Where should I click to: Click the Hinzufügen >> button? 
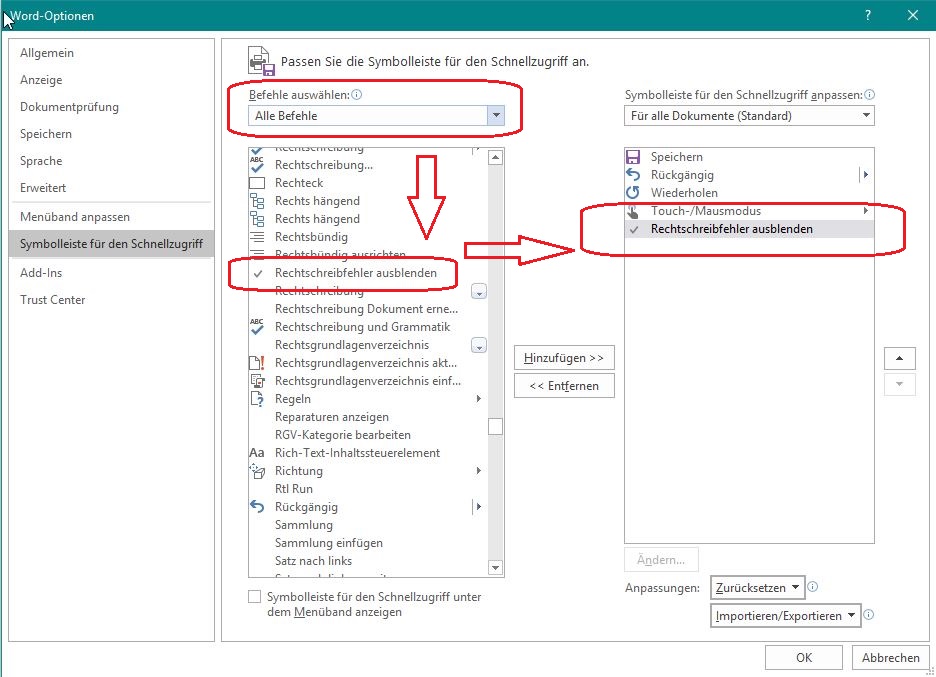[564, 358]
